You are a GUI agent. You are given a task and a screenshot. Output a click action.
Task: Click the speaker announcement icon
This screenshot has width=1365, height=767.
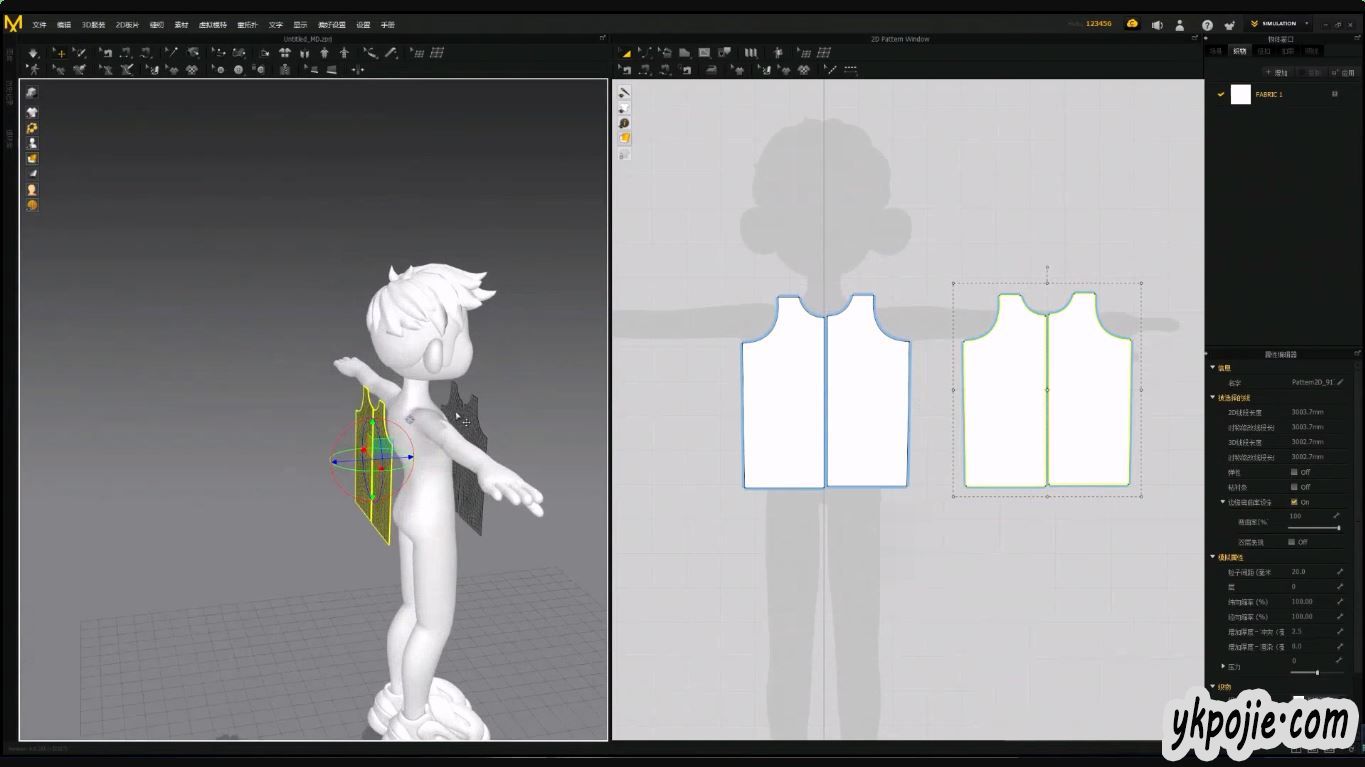[1157, 25]
